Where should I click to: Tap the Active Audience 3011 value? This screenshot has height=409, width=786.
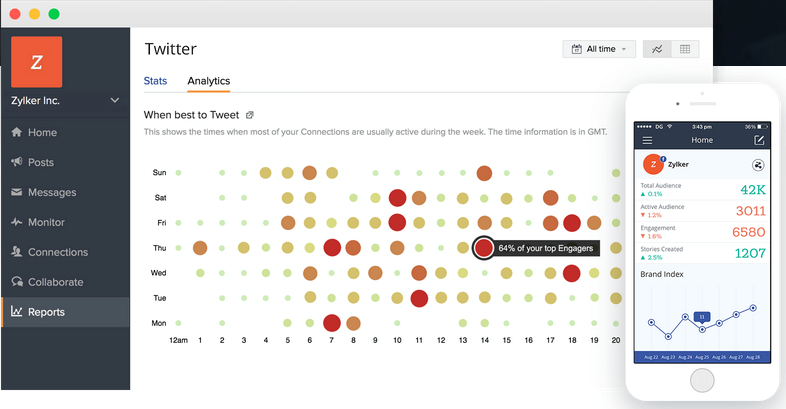pyautogui.click(x=750, y=211)
